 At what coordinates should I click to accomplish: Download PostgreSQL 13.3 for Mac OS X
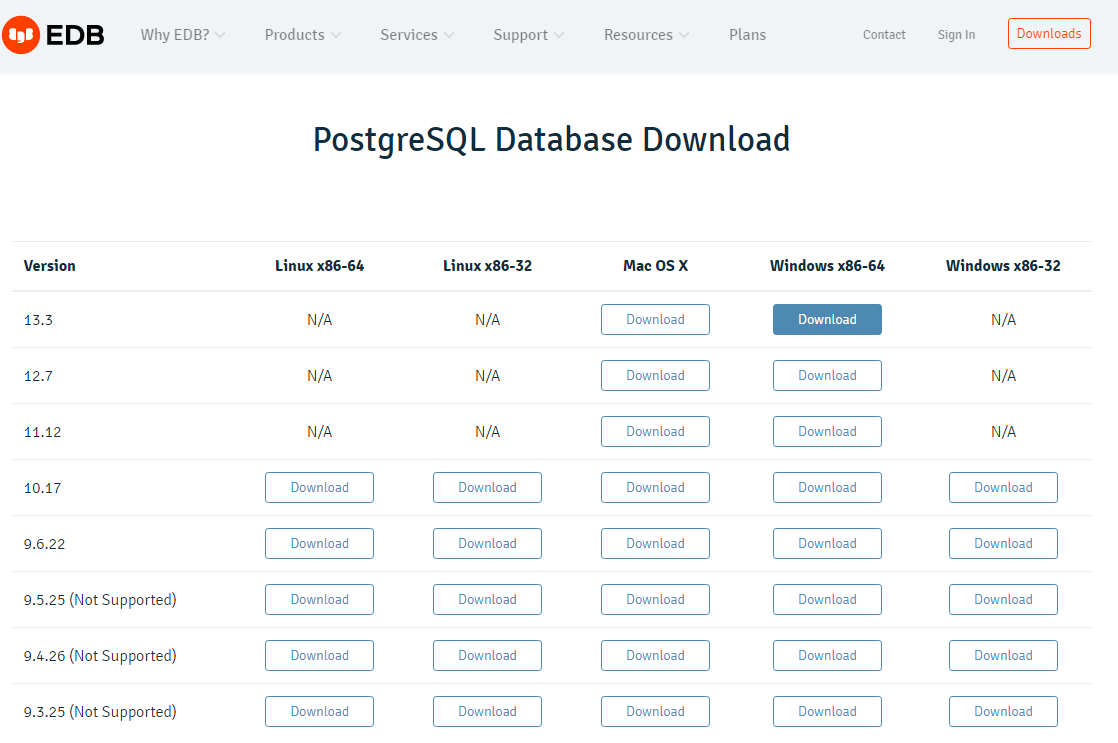coord(655,319)
